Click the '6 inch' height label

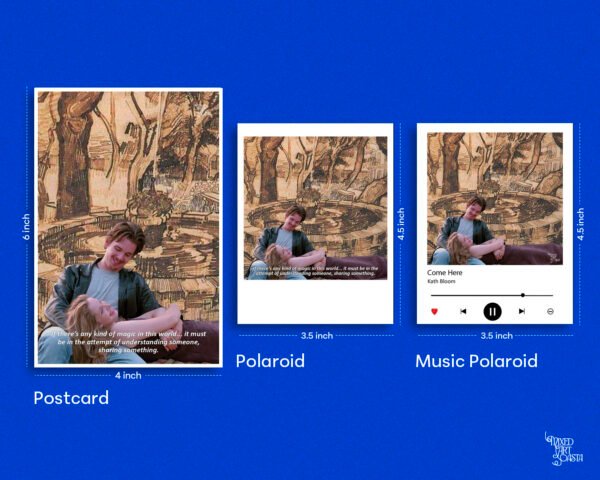point(27,228)
